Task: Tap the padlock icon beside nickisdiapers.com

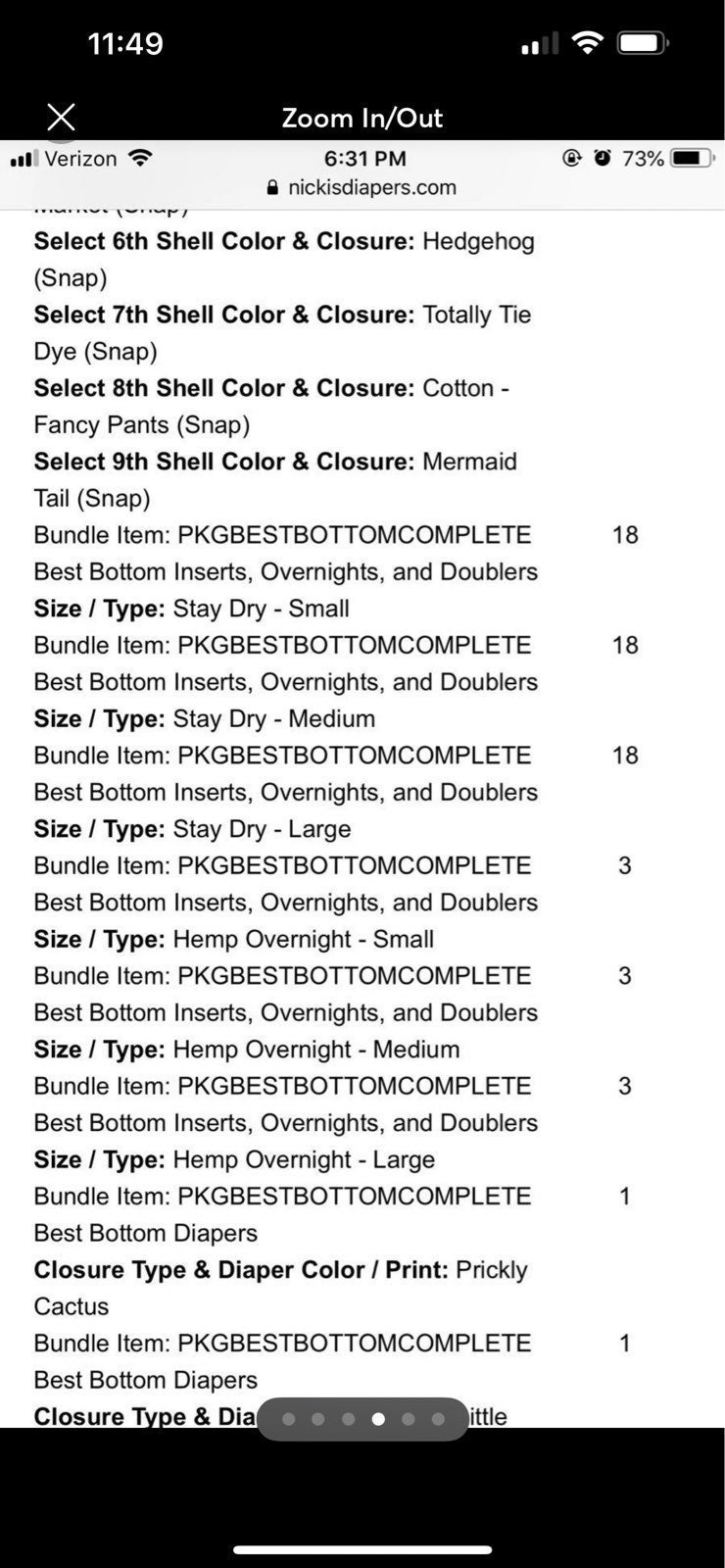Action: [x=272, y=187]
